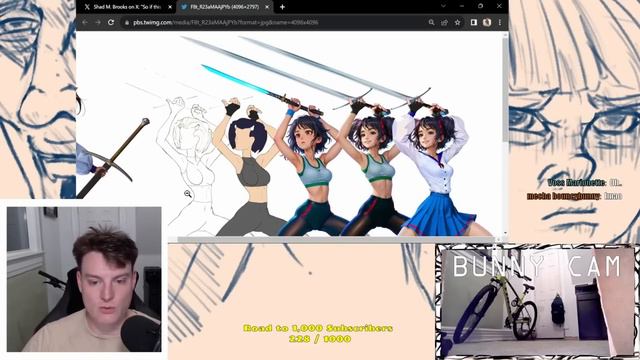
Task: Go back to the previous page
Action: pos(85,22)
